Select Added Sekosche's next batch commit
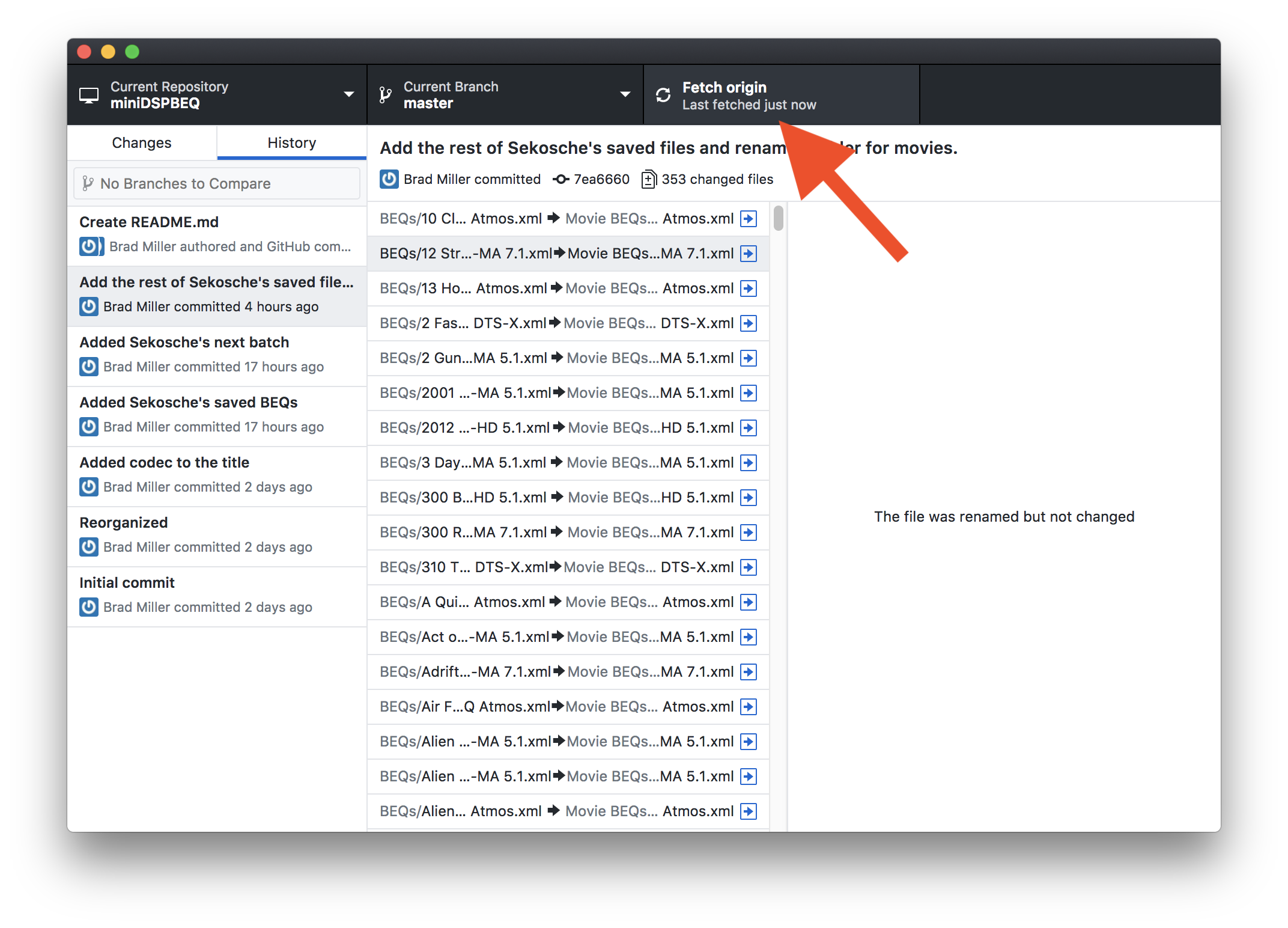 [217, 356]
